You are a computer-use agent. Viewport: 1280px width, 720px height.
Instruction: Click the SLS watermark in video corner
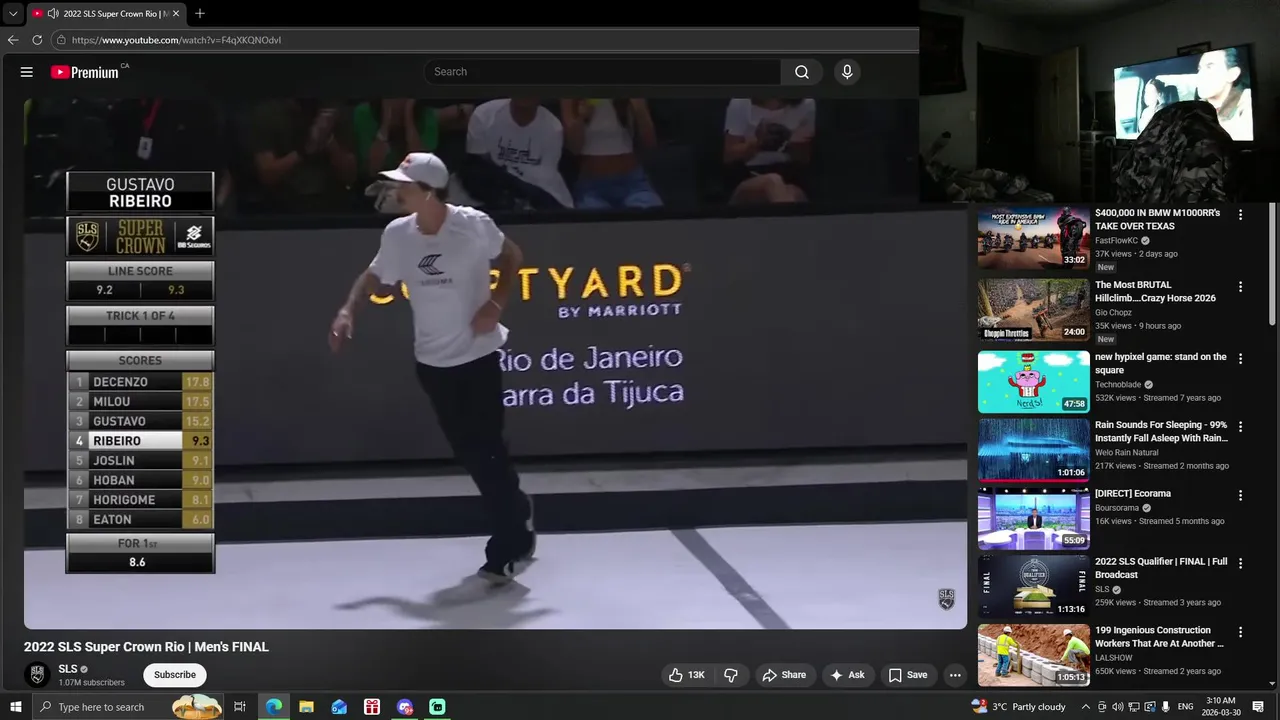coord(946,599)
